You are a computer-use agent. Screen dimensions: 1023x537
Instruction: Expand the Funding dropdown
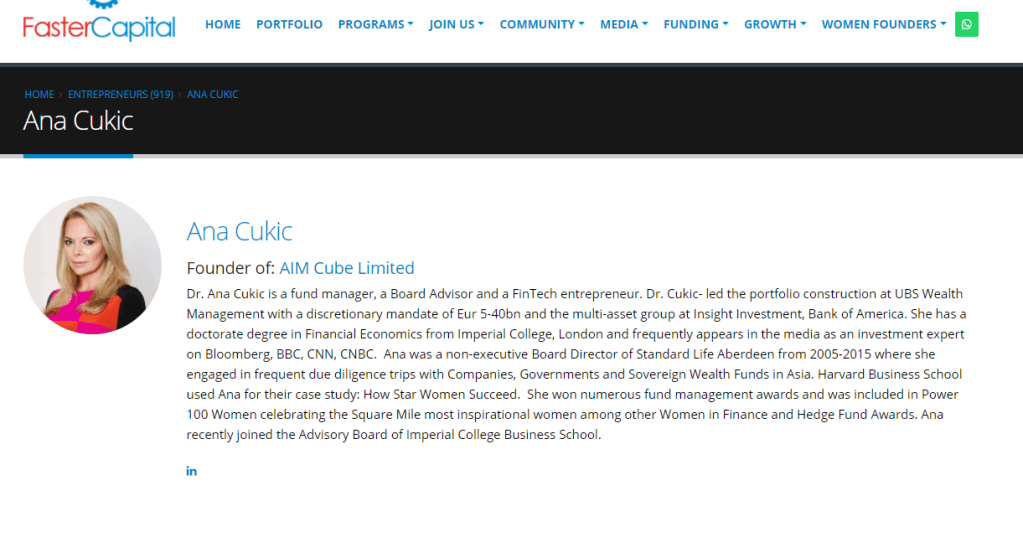click(x=695, y=24)
